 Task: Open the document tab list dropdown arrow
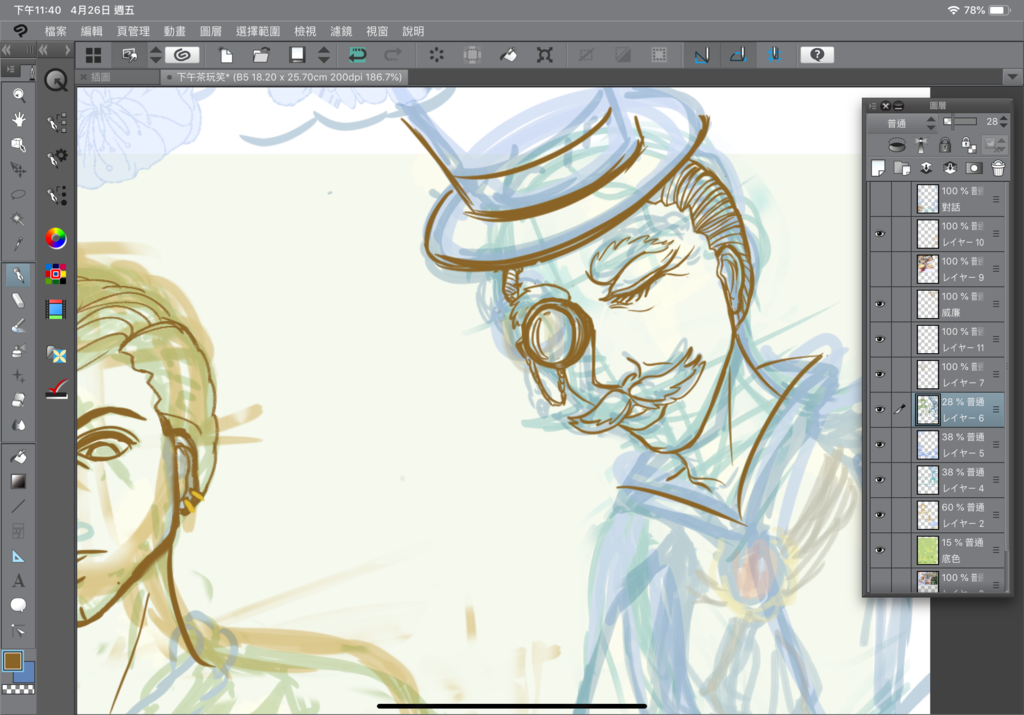pyautogui.click(x=1012, y=77)
